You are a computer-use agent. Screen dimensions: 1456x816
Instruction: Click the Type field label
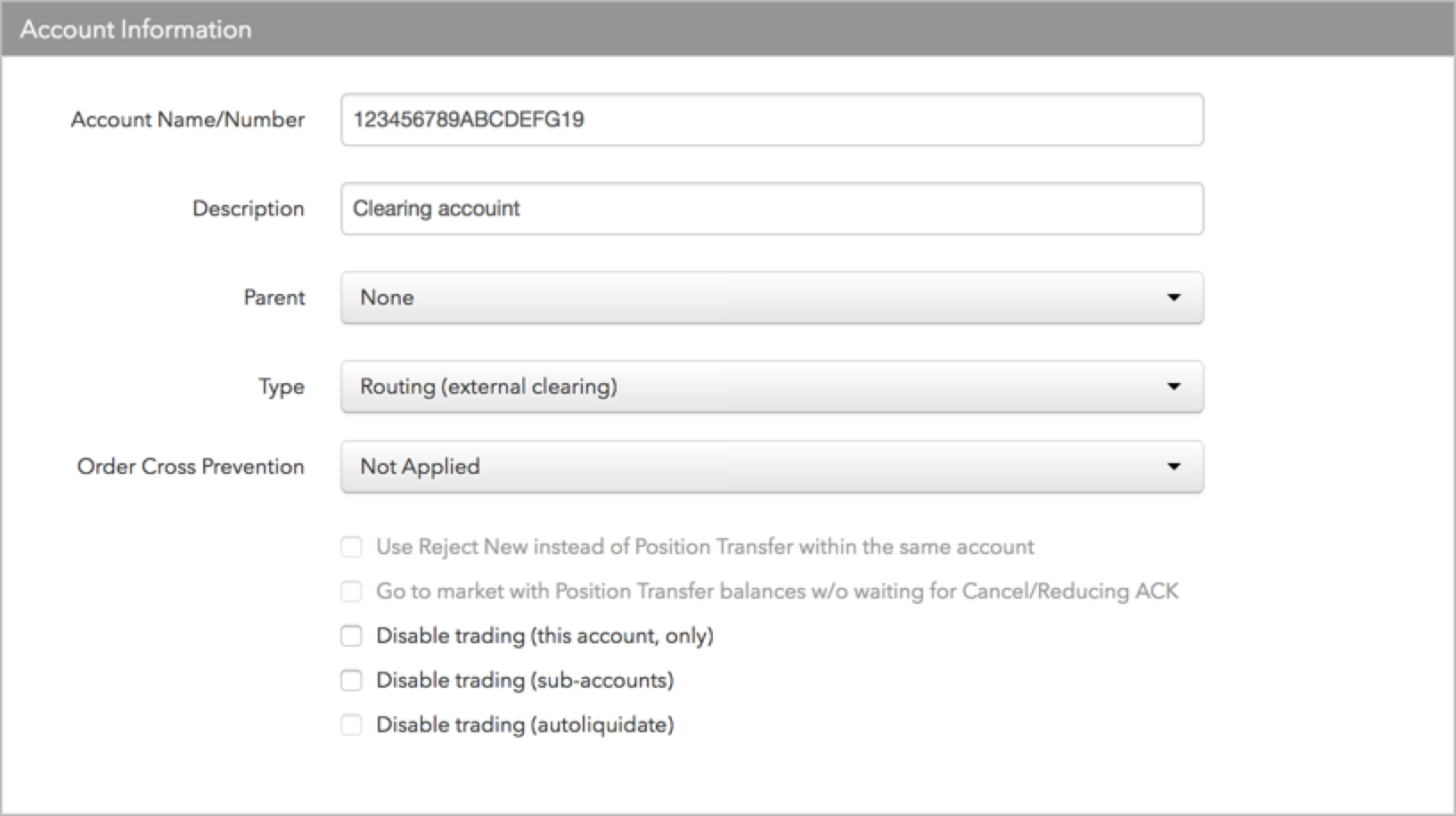[282, 388]
